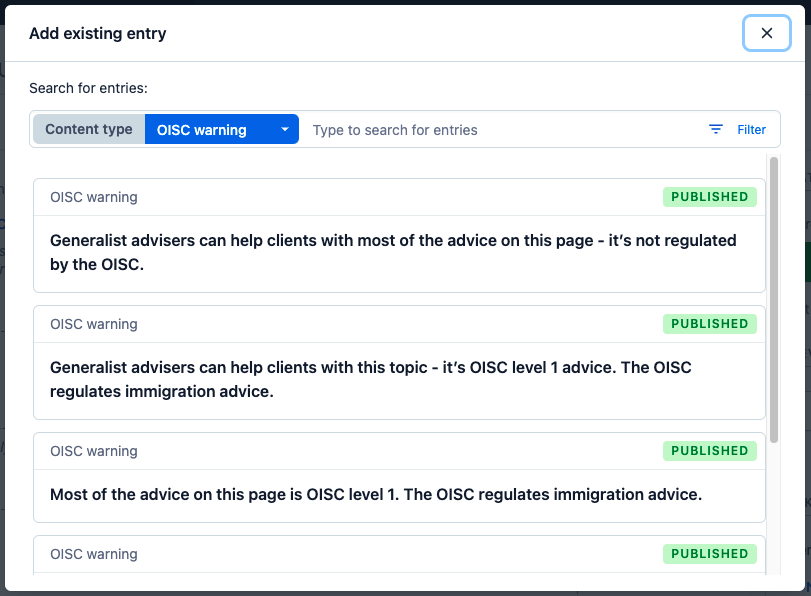811x596 pixels.
Task: Select entry 'Generalist advisers can help clients with most'
Action: click(399, 236)
